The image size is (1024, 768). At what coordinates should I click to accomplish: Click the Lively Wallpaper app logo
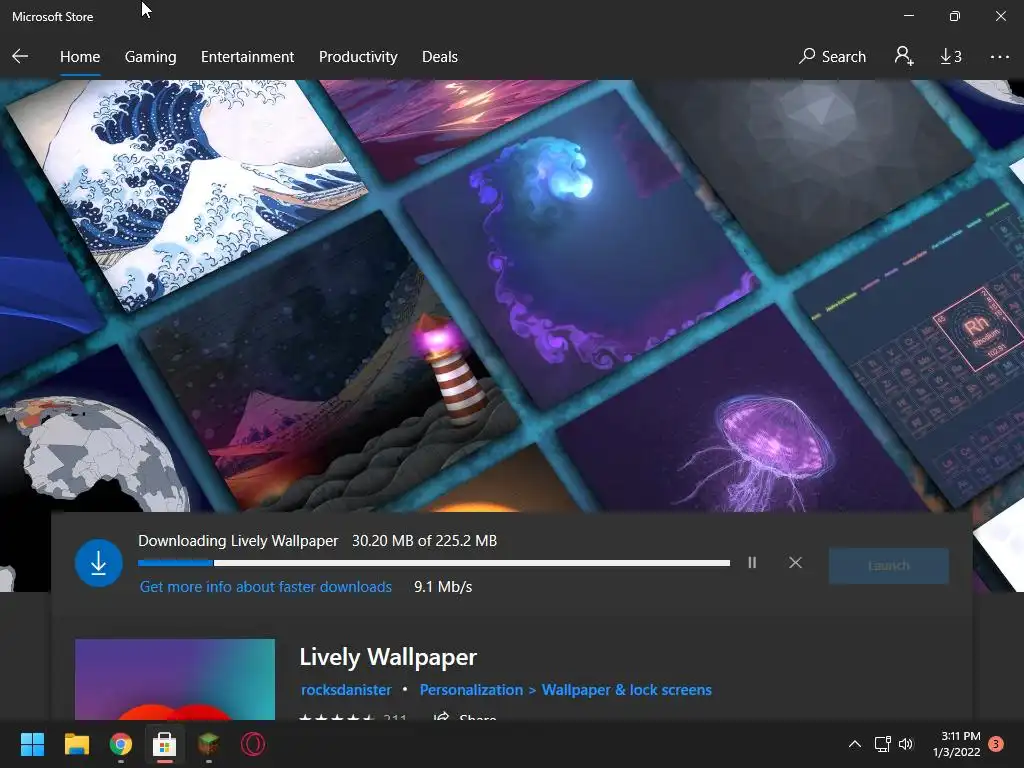175,679
